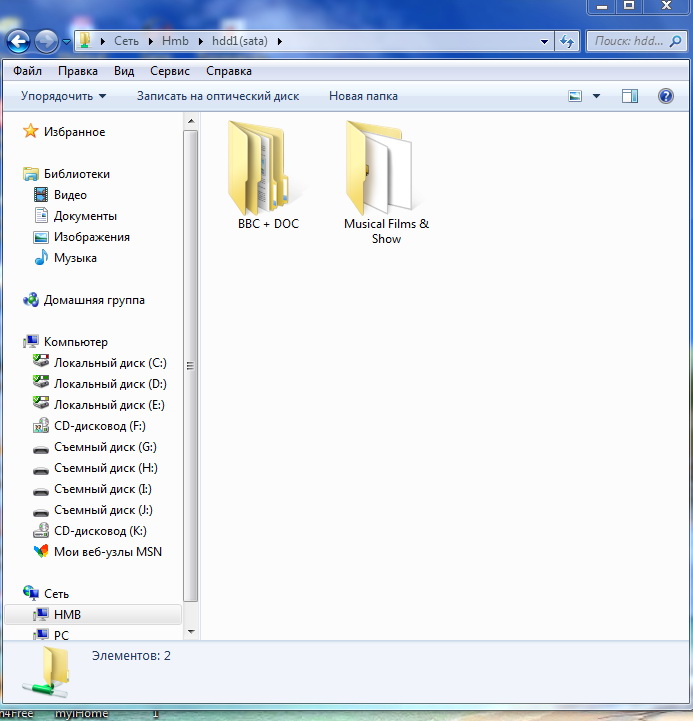Open the Справка menu
The height and width of the screenshot is (721, 693).
(x=229, y=71)
